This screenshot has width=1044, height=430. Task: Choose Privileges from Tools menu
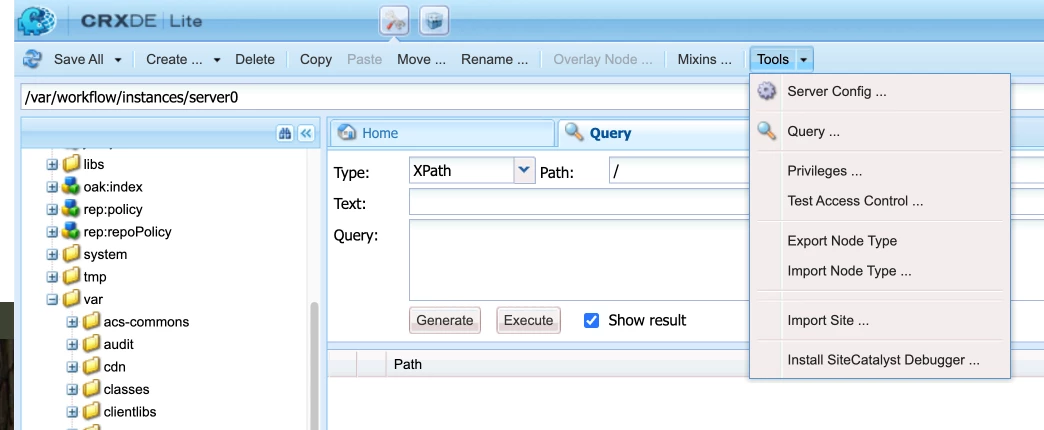click(880, 171)
